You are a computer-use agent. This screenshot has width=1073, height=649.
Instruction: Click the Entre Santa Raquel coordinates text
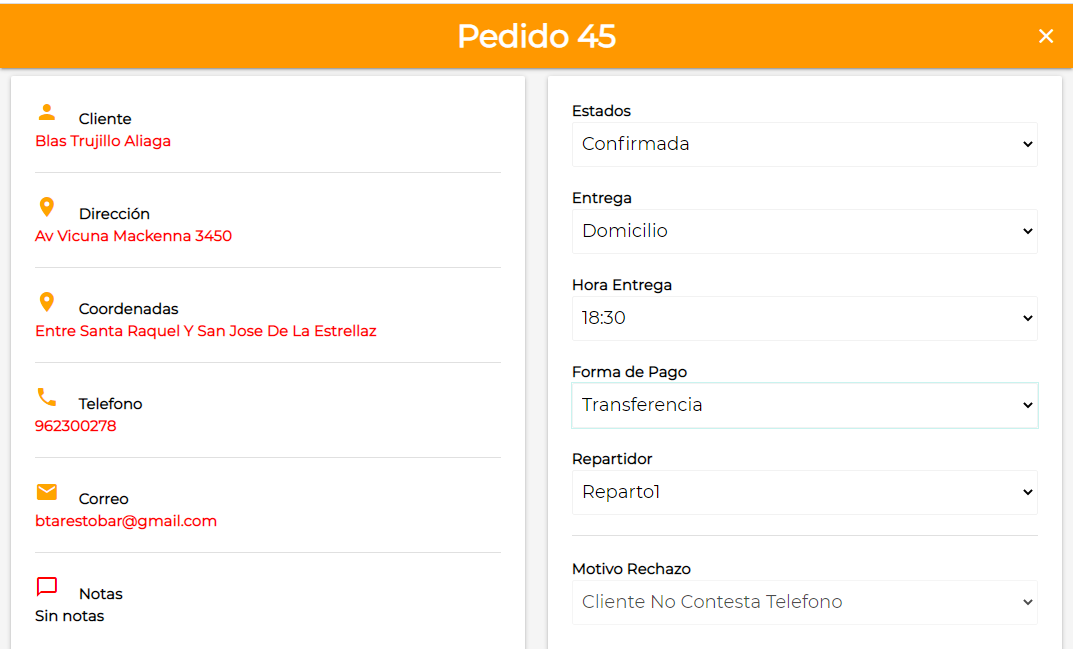click(206, 331)
